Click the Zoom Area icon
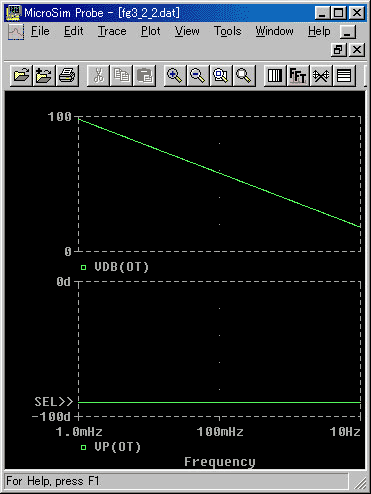This screenshot has width=371, height=494. coord(221,75)
